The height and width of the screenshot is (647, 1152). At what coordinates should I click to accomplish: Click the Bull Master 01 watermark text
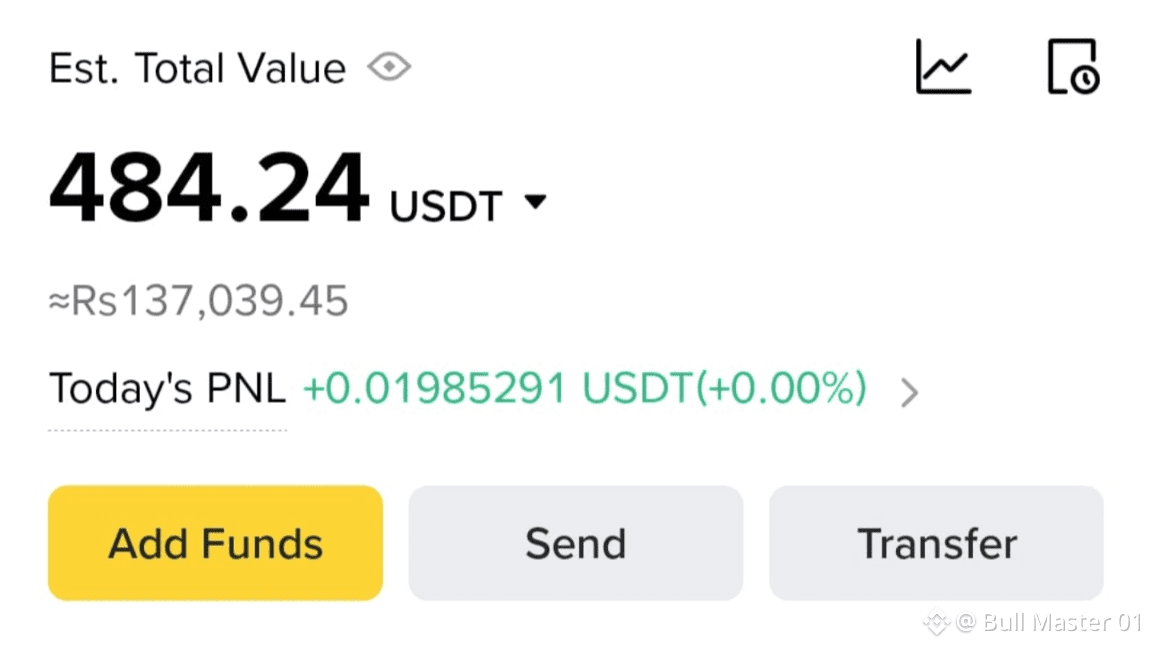[x=1062, y=622]
